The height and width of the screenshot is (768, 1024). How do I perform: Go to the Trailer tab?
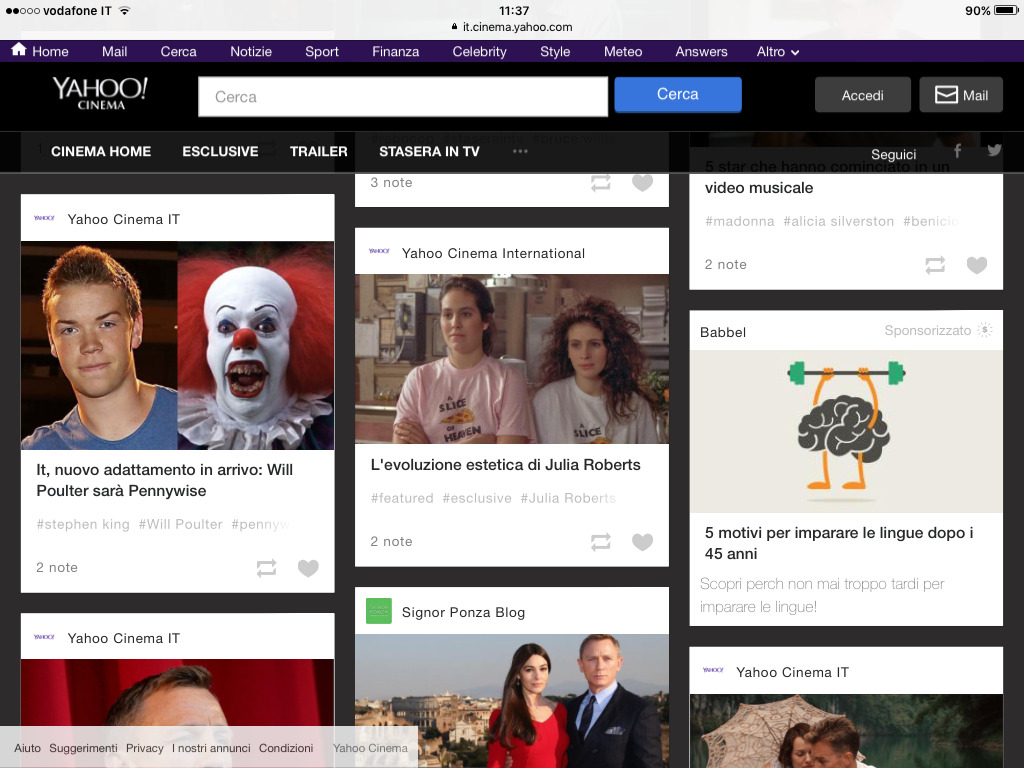click(318, 152)
